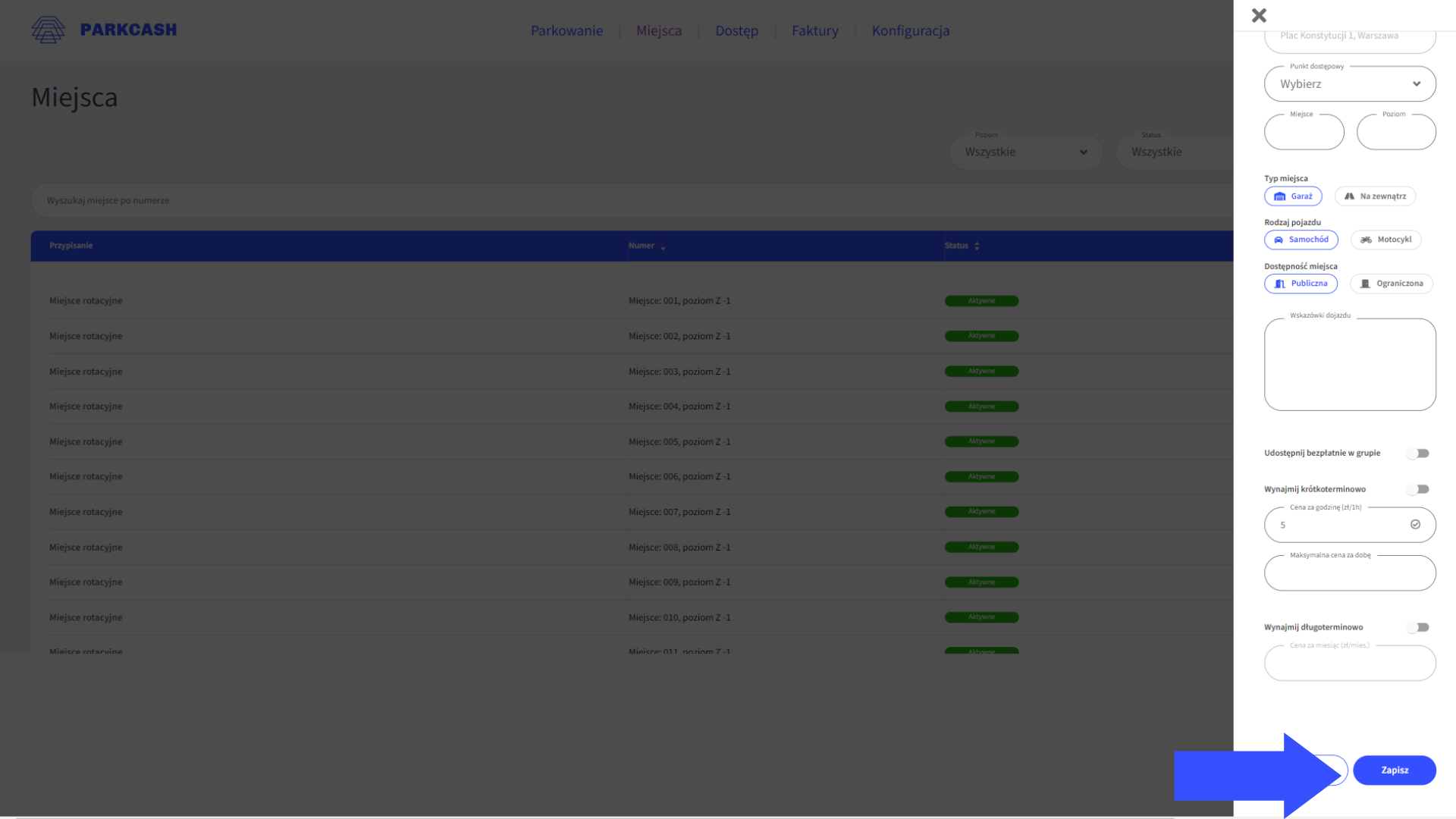
Task: Close the side panel with X icon
Action: [x=1259, y=15]
